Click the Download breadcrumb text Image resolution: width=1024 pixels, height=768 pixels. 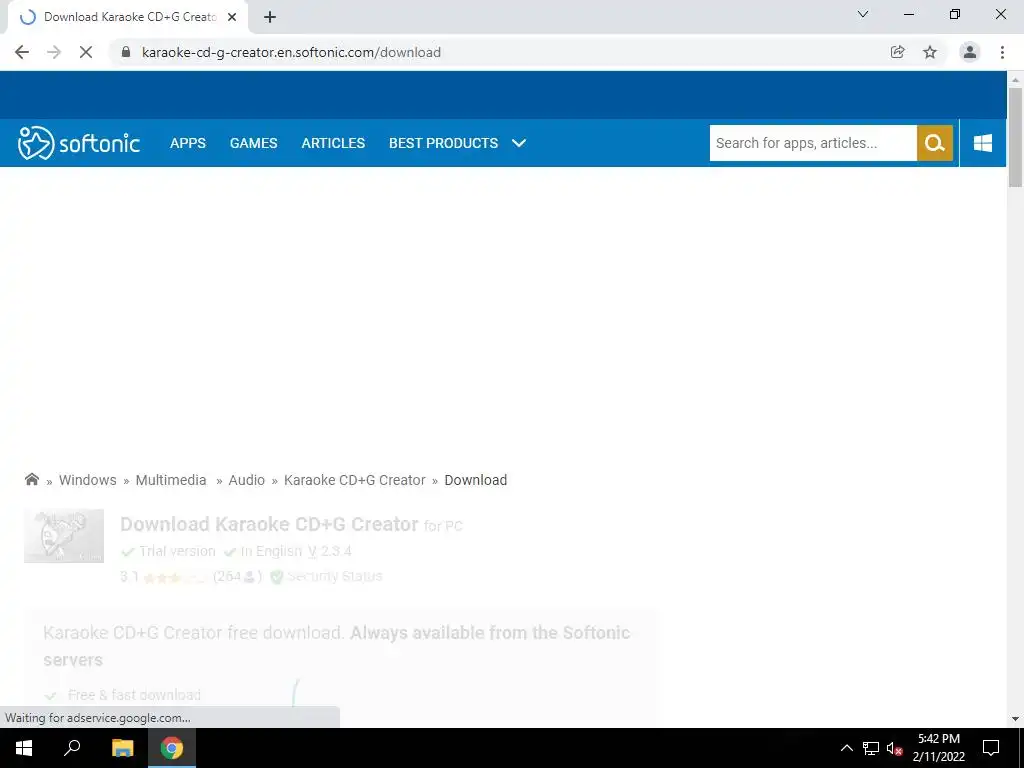475,480
